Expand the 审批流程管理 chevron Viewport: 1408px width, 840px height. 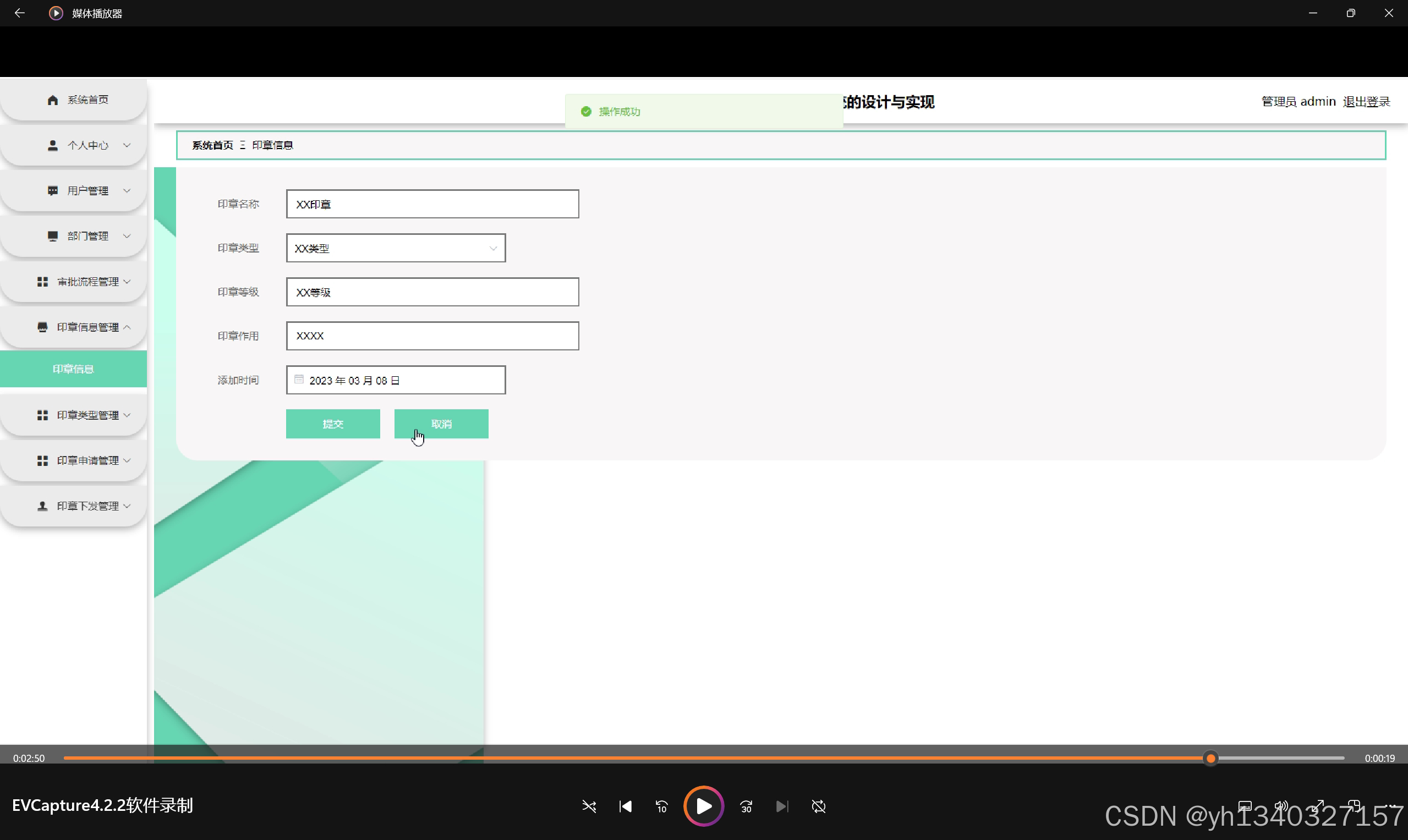(x=127, y=282)
